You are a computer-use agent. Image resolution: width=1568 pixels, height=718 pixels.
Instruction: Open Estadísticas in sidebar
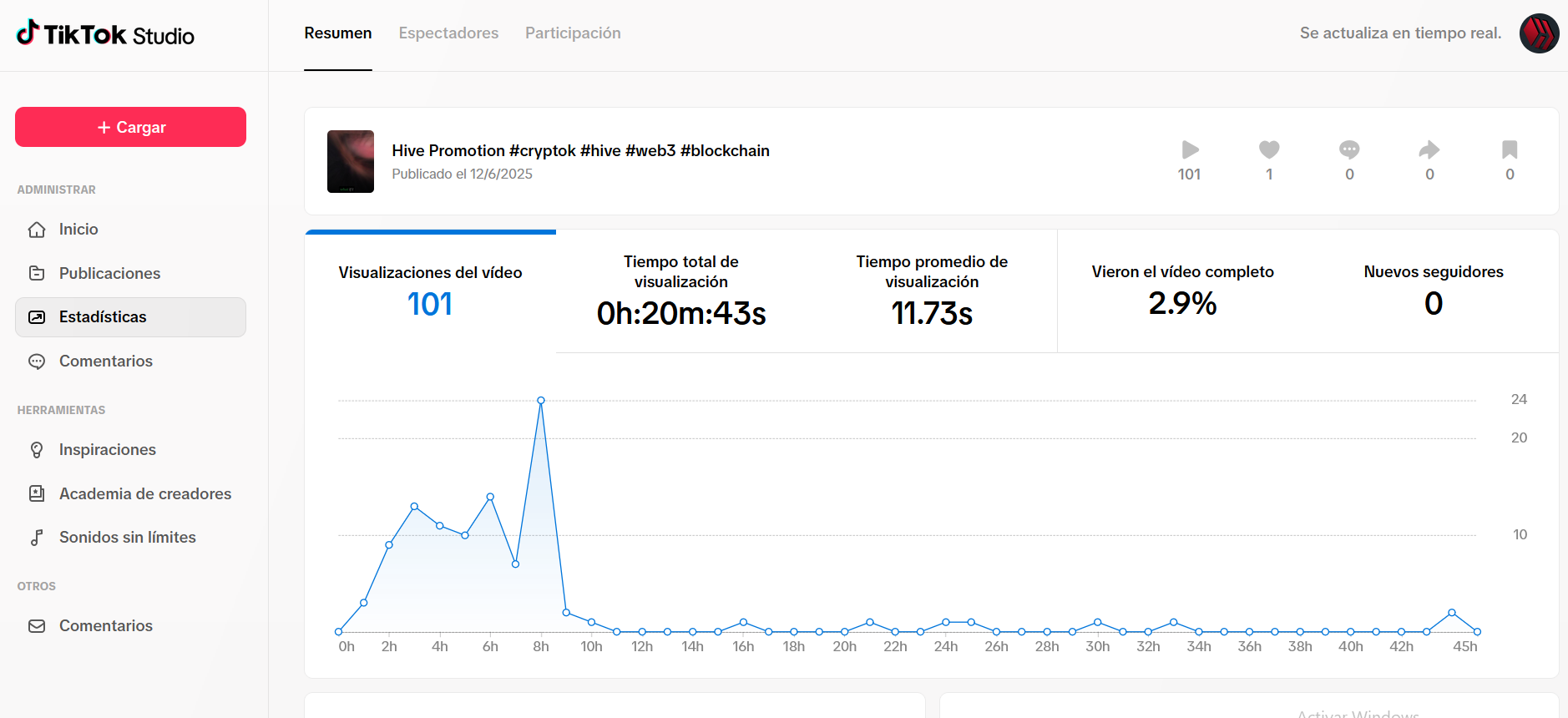tap(130, 317)
